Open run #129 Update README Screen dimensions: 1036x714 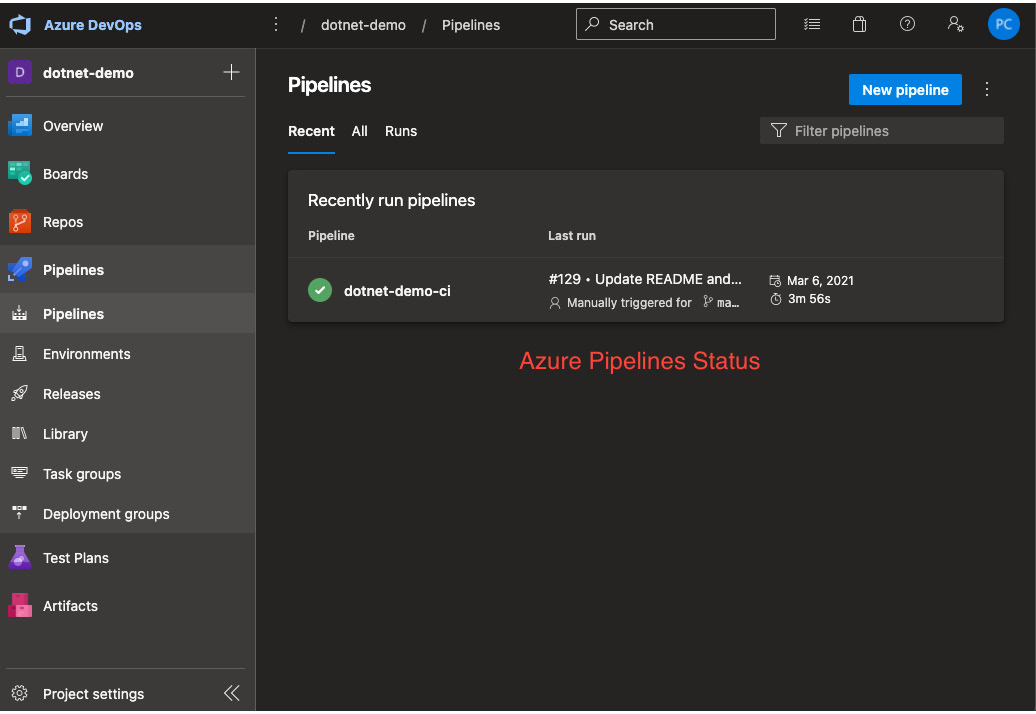click(645, 279)
